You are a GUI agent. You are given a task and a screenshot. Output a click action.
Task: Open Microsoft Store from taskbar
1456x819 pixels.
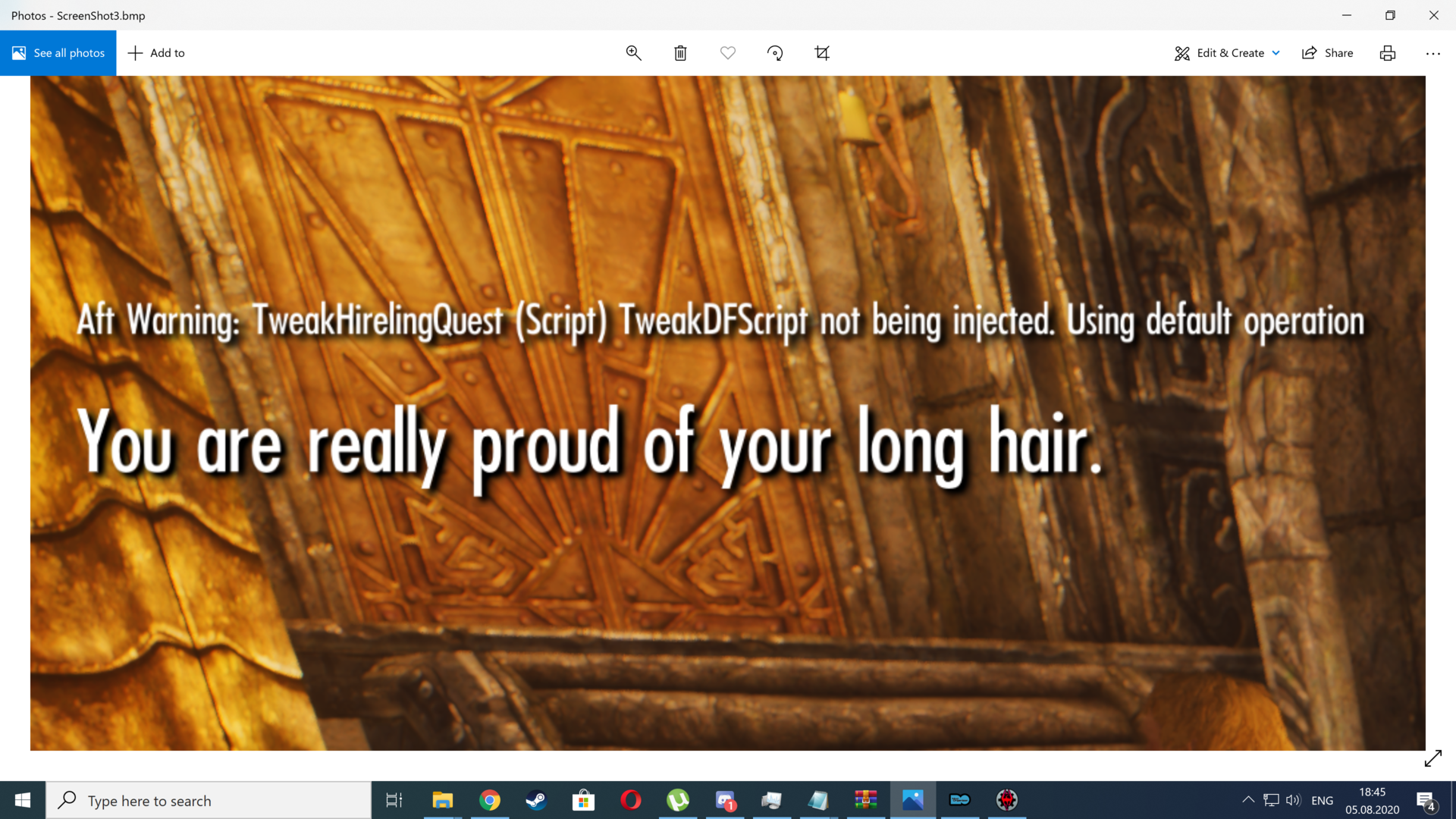583,800
